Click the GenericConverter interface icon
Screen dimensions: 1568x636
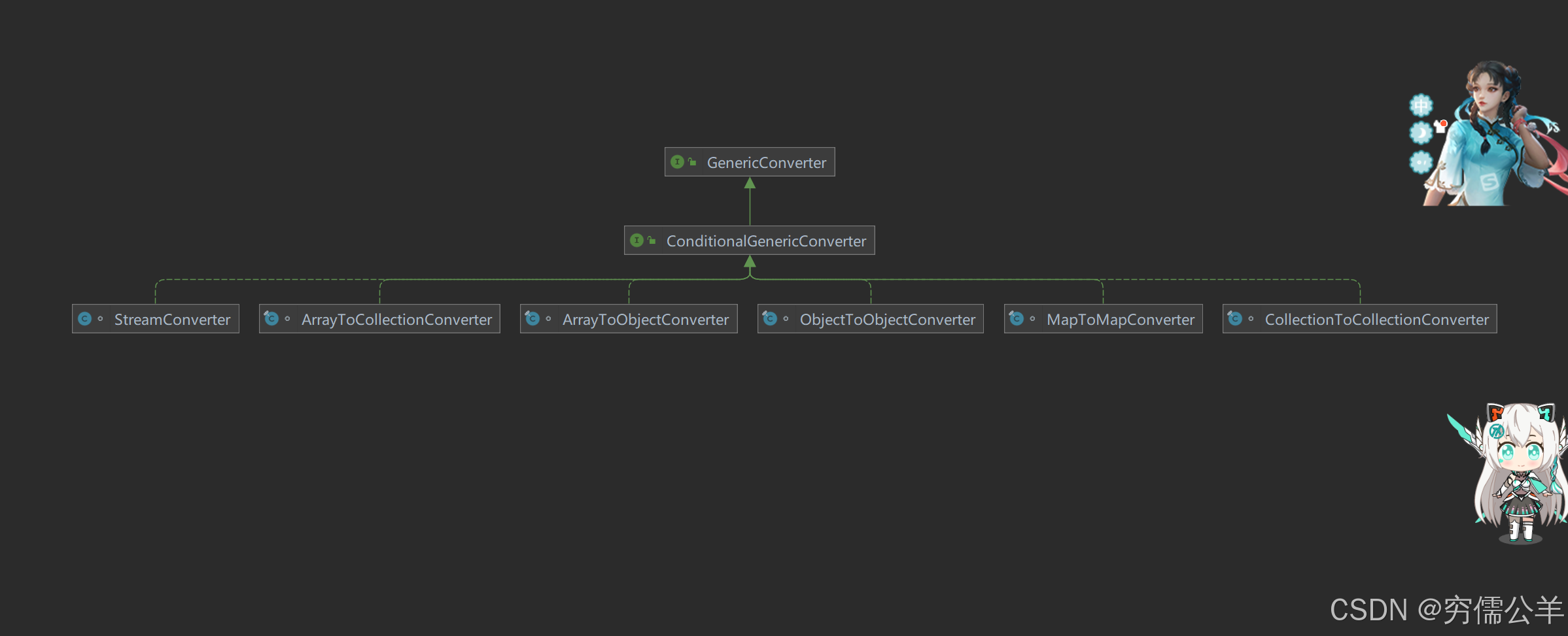pos(678,161)
